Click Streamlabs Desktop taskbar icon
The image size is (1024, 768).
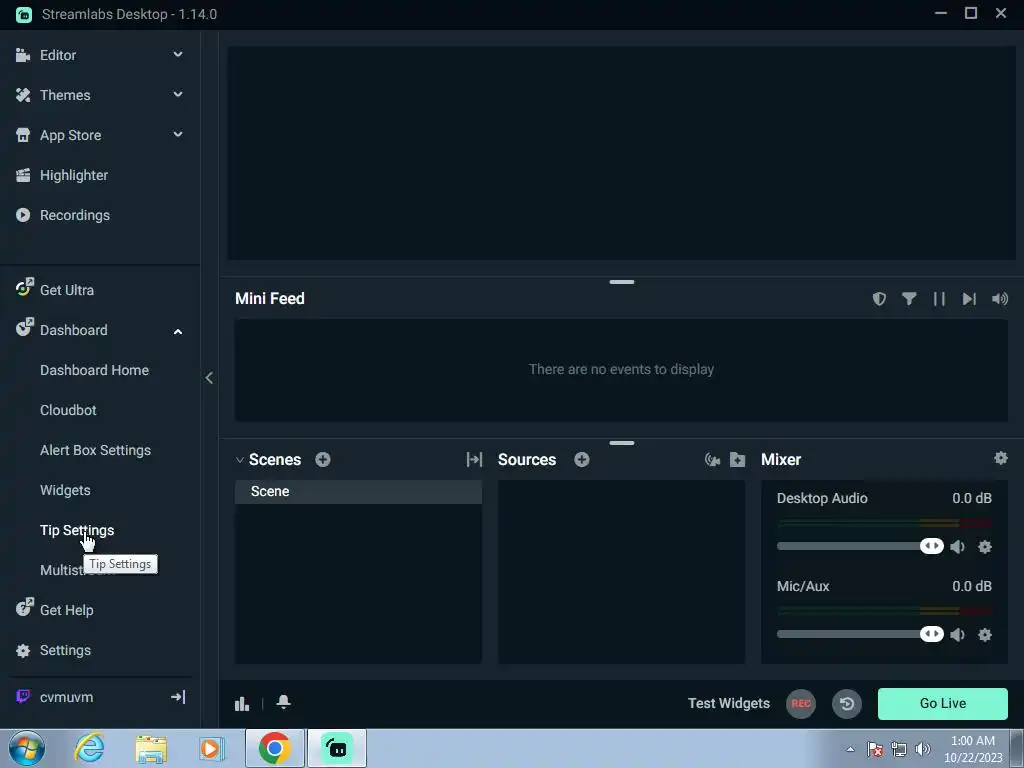[337, 748]
